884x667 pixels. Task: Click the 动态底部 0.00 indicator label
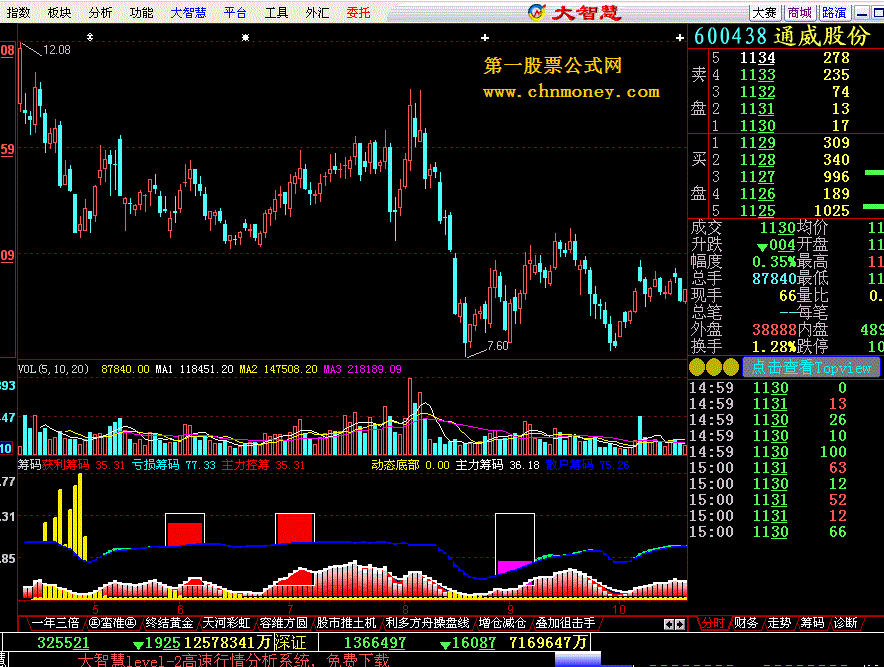pyautogui.click(x=410, y=465)
